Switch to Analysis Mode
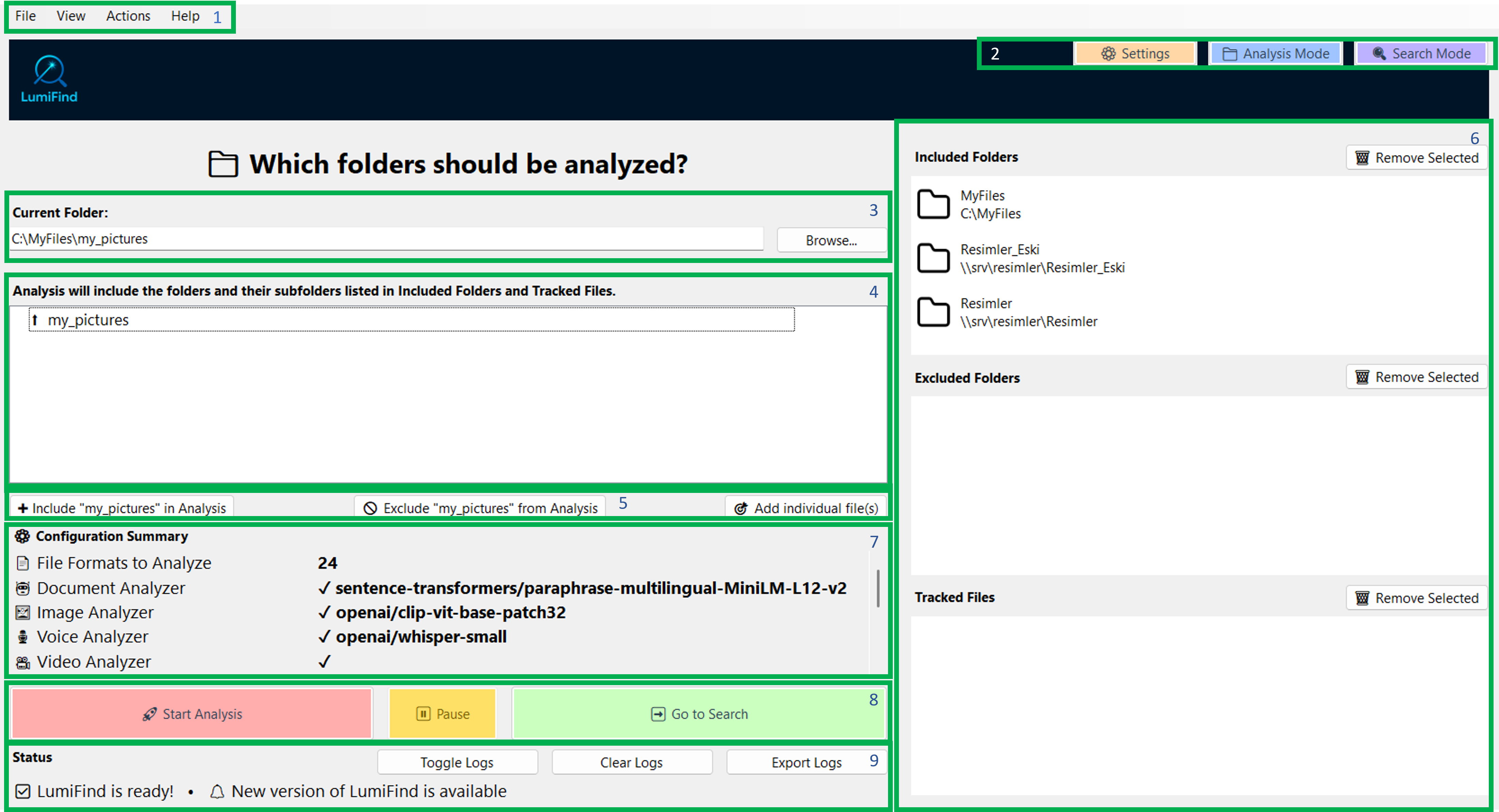This screenshot has height=812, width=1499. 1276,53
